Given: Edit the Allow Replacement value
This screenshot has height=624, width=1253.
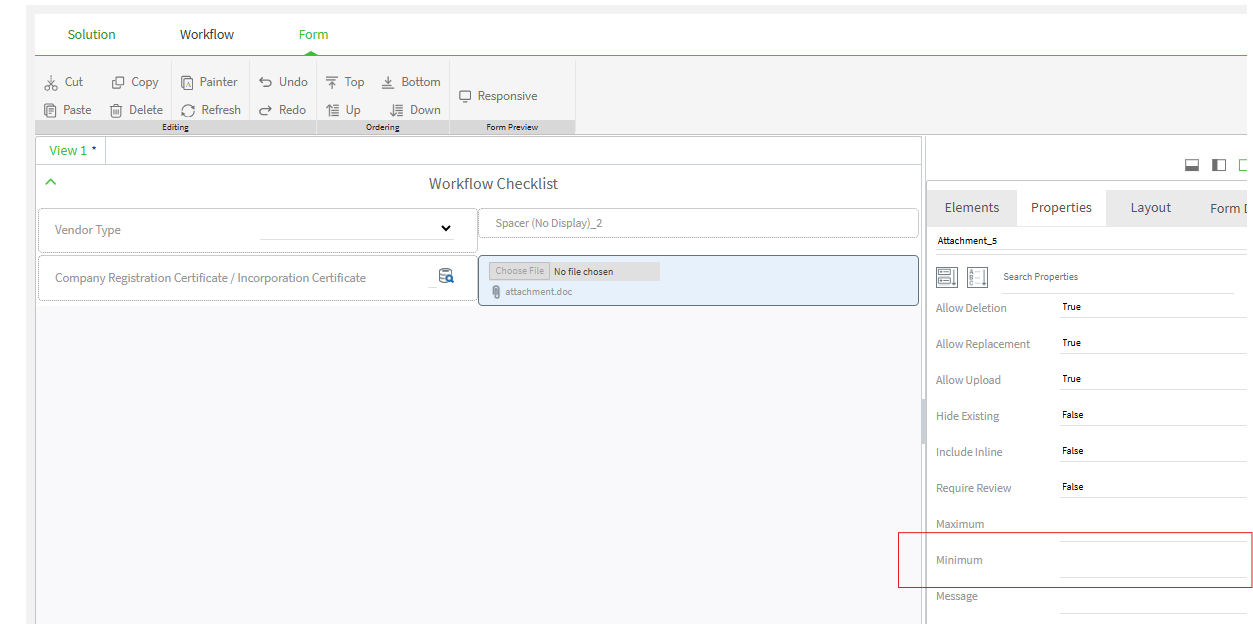Looking at the screenshot, I should point(1153,343).
